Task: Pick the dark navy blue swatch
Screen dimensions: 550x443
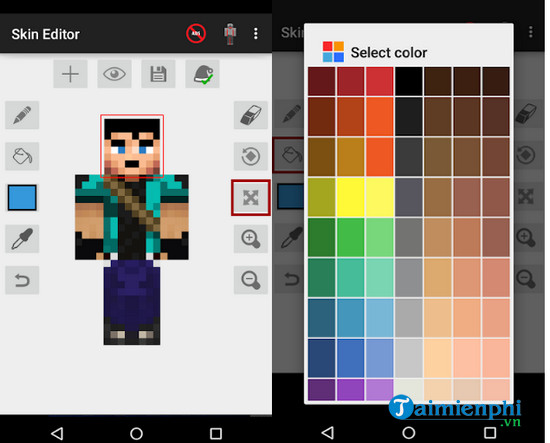Action: coord(321,358)
